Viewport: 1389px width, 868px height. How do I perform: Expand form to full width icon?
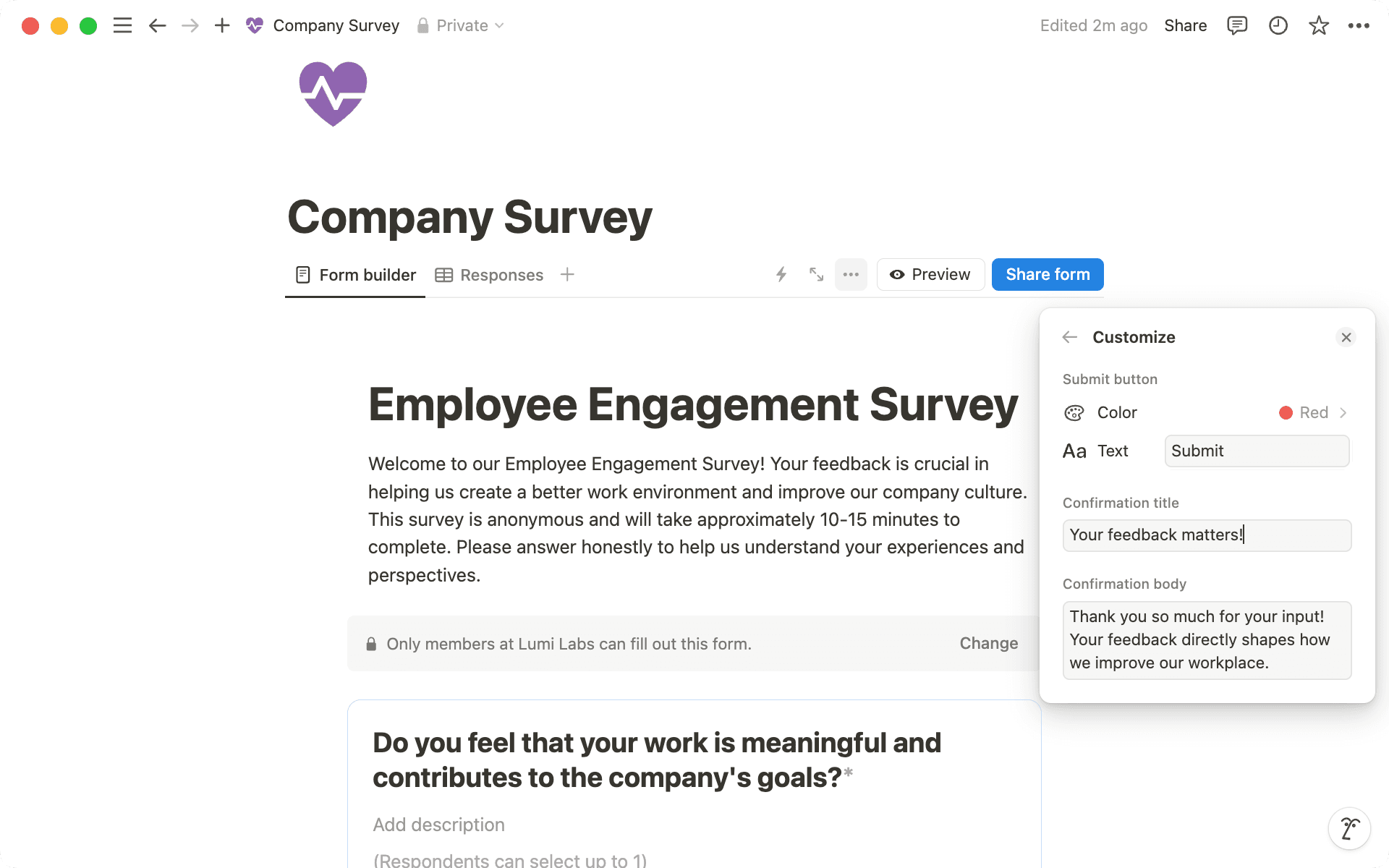pyautogui.click(x=815, y=274)
